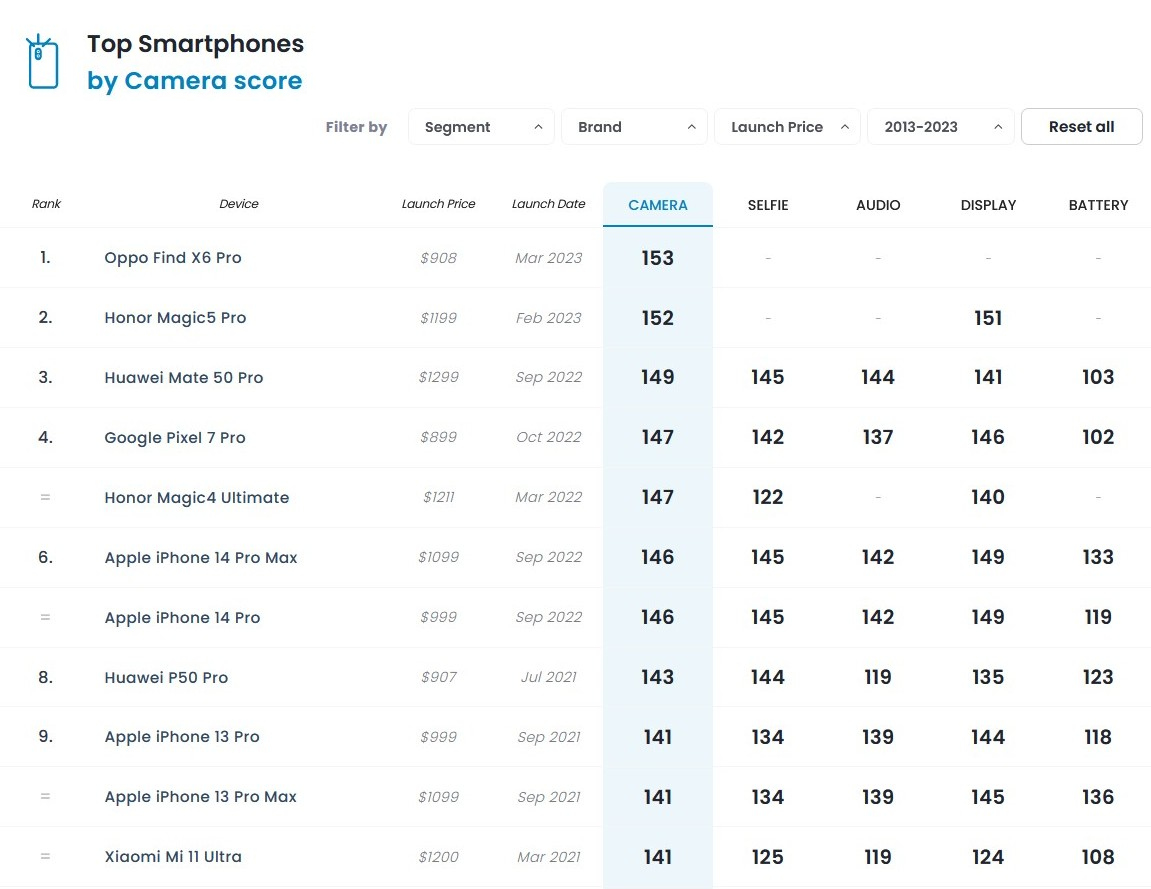Click the $1211 launch price cell
Image resolution: width=1151 pixels, height=889 pixels.
click(438, 498)
